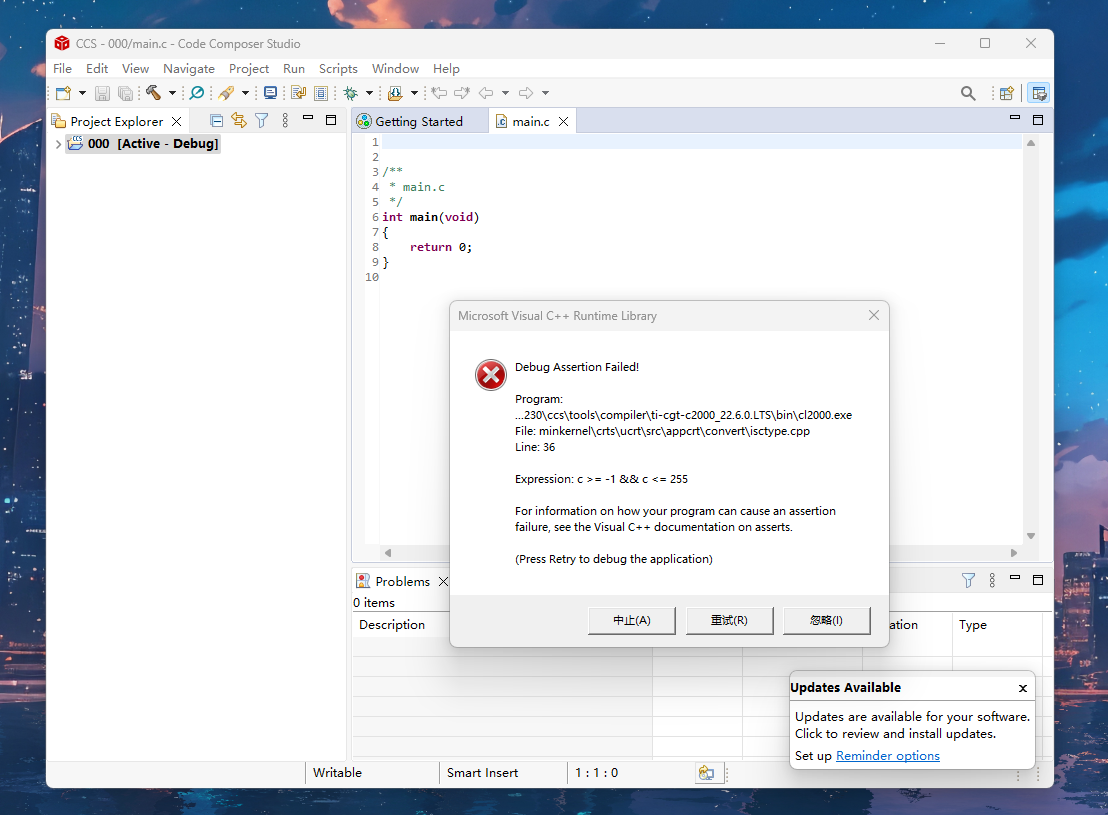1108x815 pixels.
Task: Click the Abort 中止(A) button
Action: pos(632,621)
